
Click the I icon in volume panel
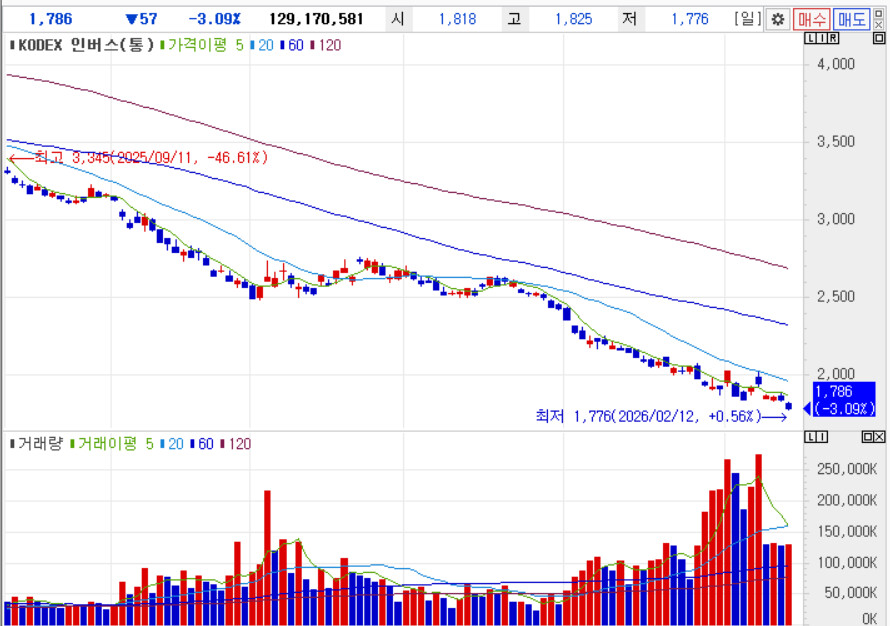point(822,436)
